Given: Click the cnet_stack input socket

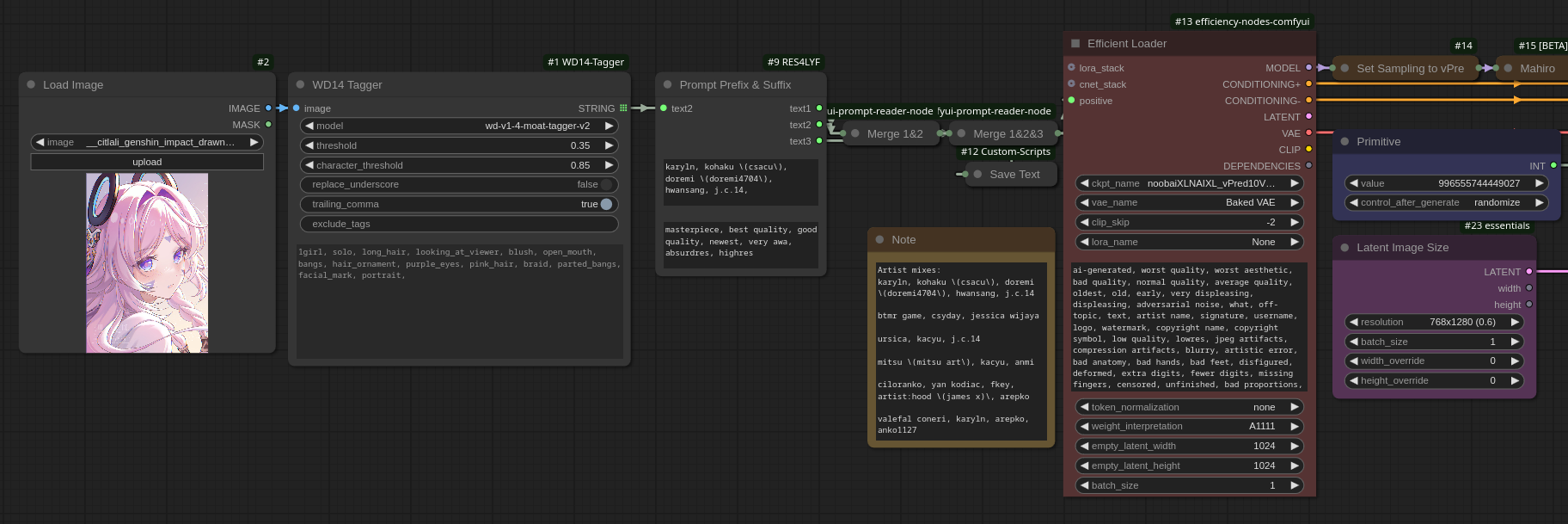Looking at the screenshot, I should [1071, 83].
